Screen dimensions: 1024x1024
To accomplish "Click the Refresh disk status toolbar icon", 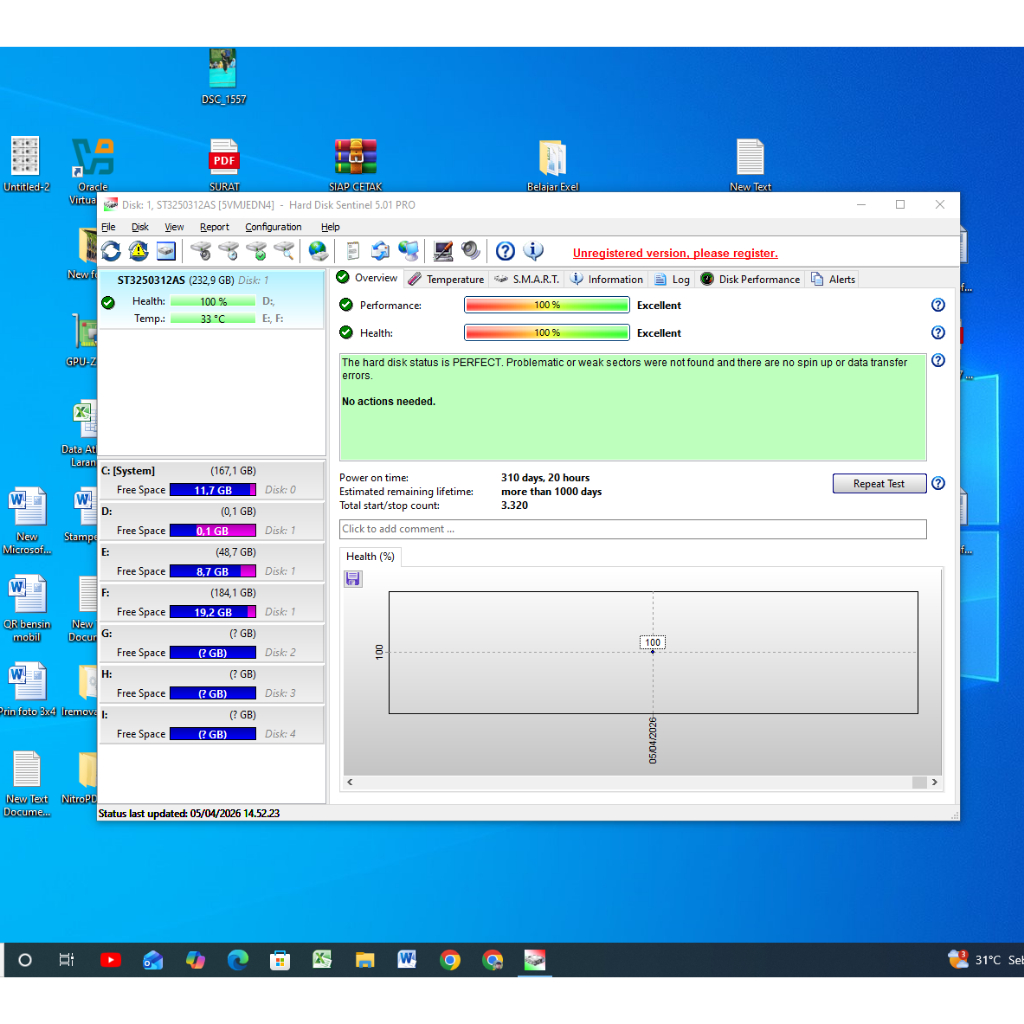I will coord(111,251).
